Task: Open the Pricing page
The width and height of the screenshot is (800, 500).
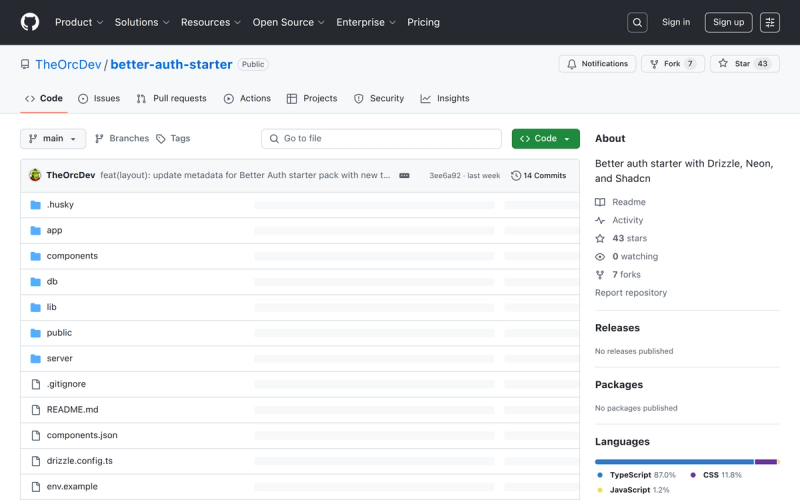Action: coord(423,22)
